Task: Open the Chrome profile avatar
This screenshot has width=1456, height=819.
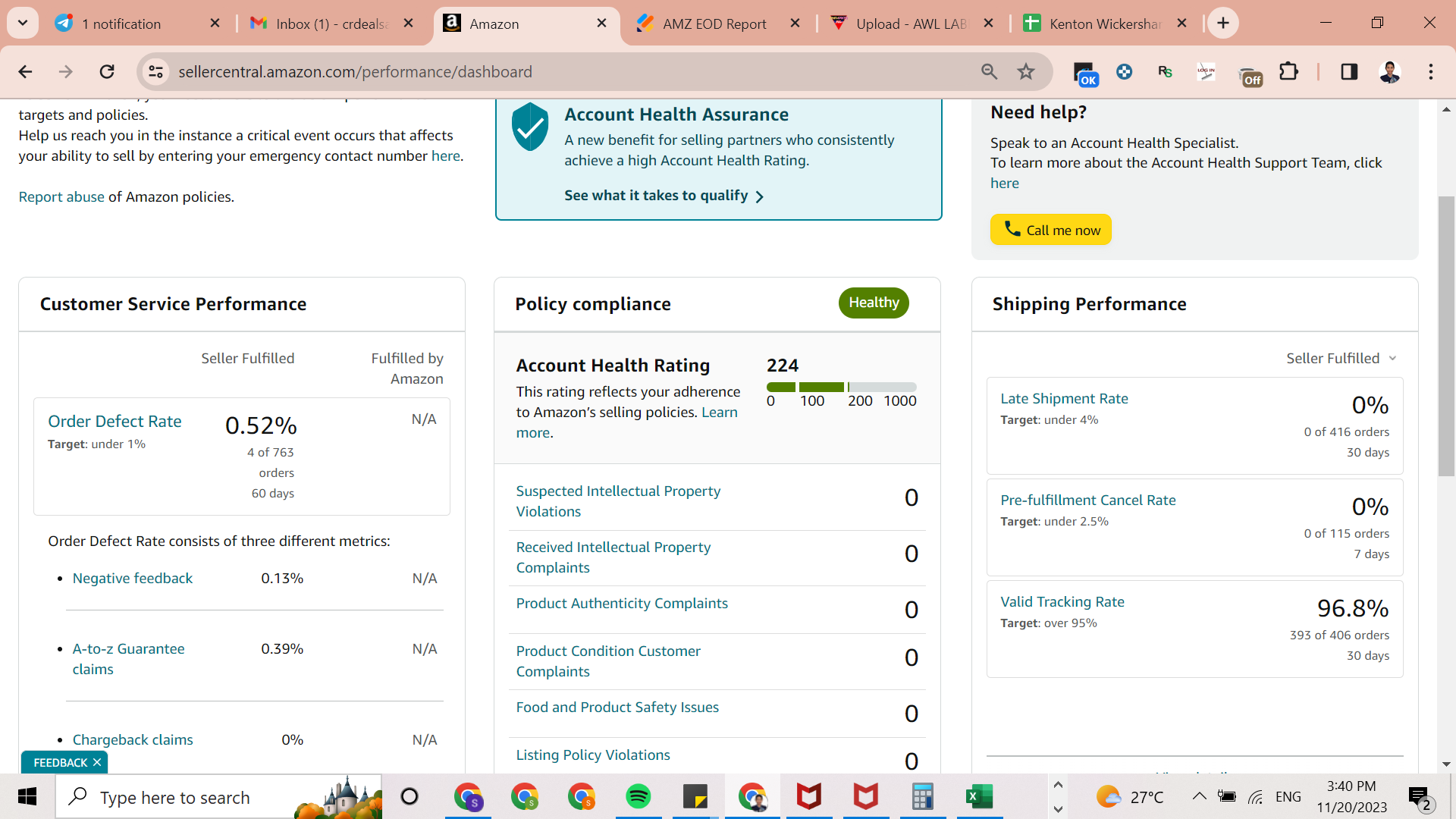Action: tap(1389, 71)
